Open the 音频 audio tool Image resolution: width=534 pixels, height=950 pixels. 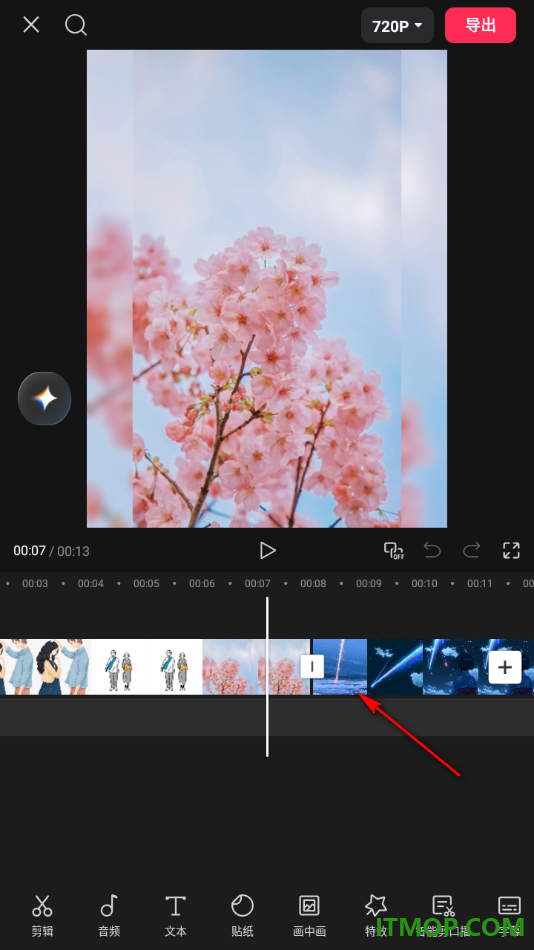109,915
